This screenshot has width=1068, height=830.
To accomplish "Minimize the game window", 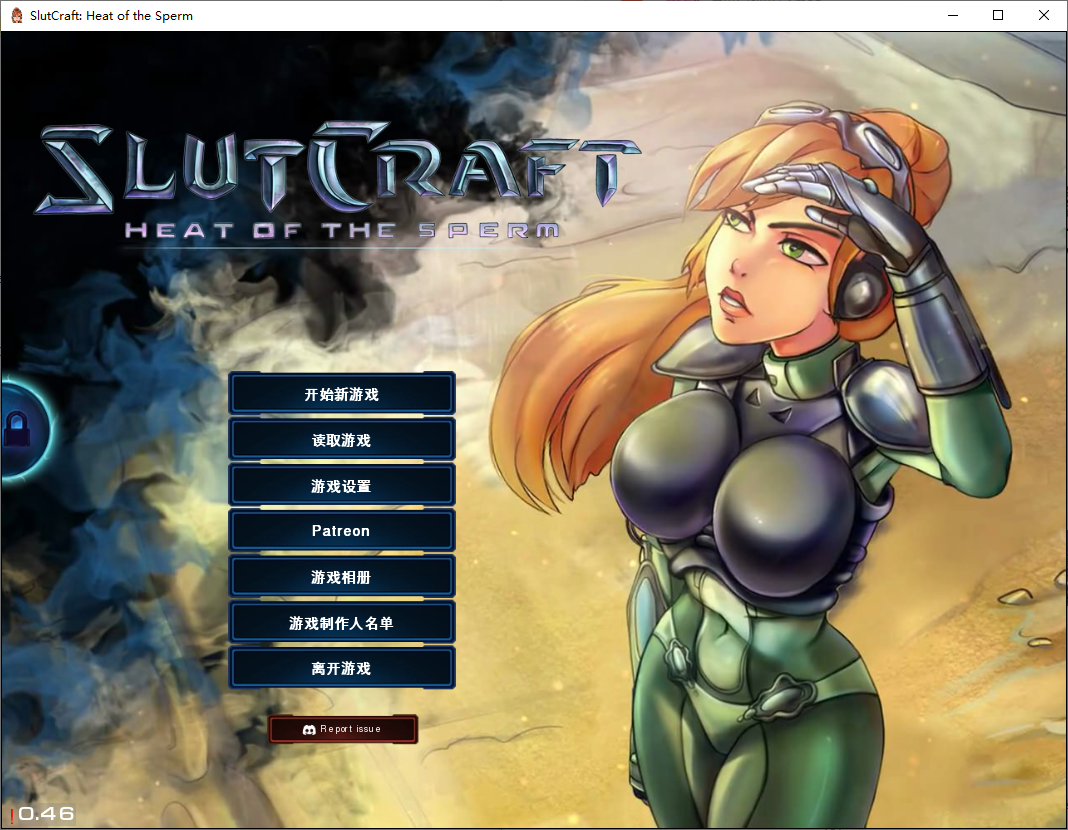I will pyautogui.click(x=952, y=15).
